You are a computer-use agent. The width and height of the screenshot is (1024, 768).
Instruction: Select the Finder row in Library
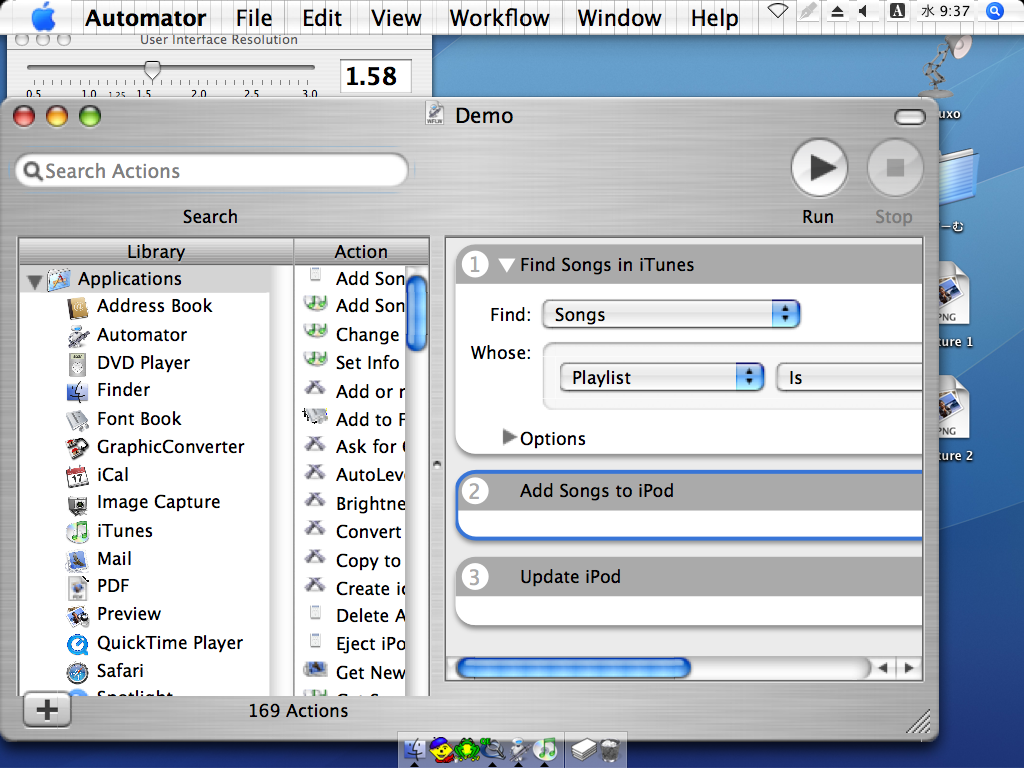click(x=144, y=391)
